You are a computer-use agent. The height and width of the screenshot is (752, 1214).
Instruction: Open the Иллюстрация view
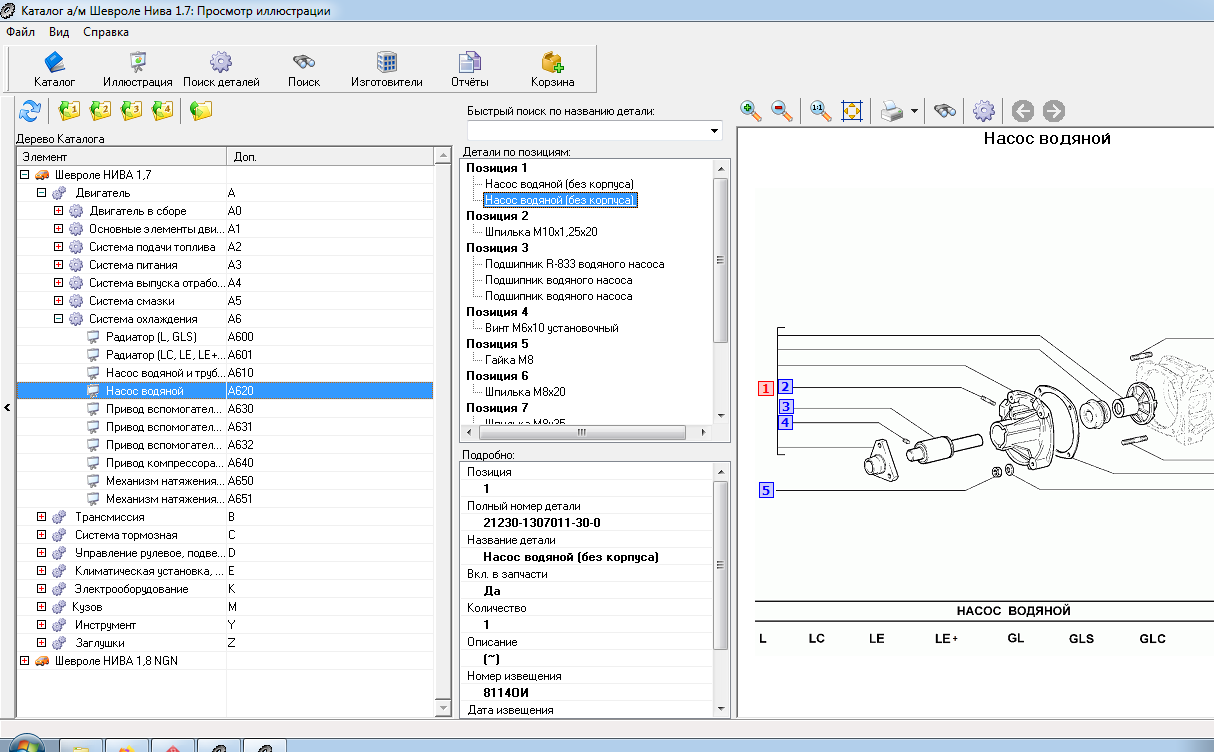click(x=137, y=69)
